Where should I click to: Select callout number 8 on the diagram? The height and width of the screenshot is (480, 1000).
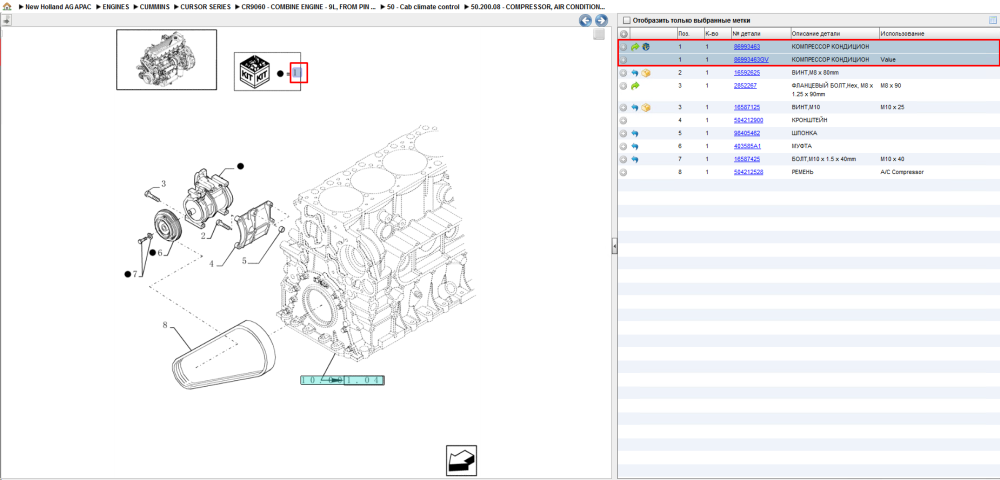[165, 325]
